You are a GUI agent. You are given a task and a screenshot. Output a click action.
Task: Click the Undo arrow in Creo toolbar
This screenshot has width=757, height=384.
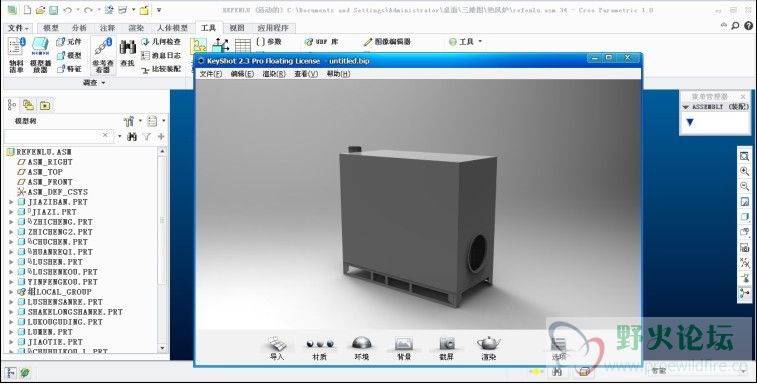(68, 10)
